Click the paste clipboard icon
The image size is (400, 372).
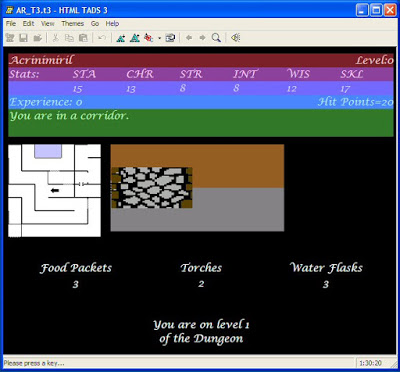tap(83, 38)
